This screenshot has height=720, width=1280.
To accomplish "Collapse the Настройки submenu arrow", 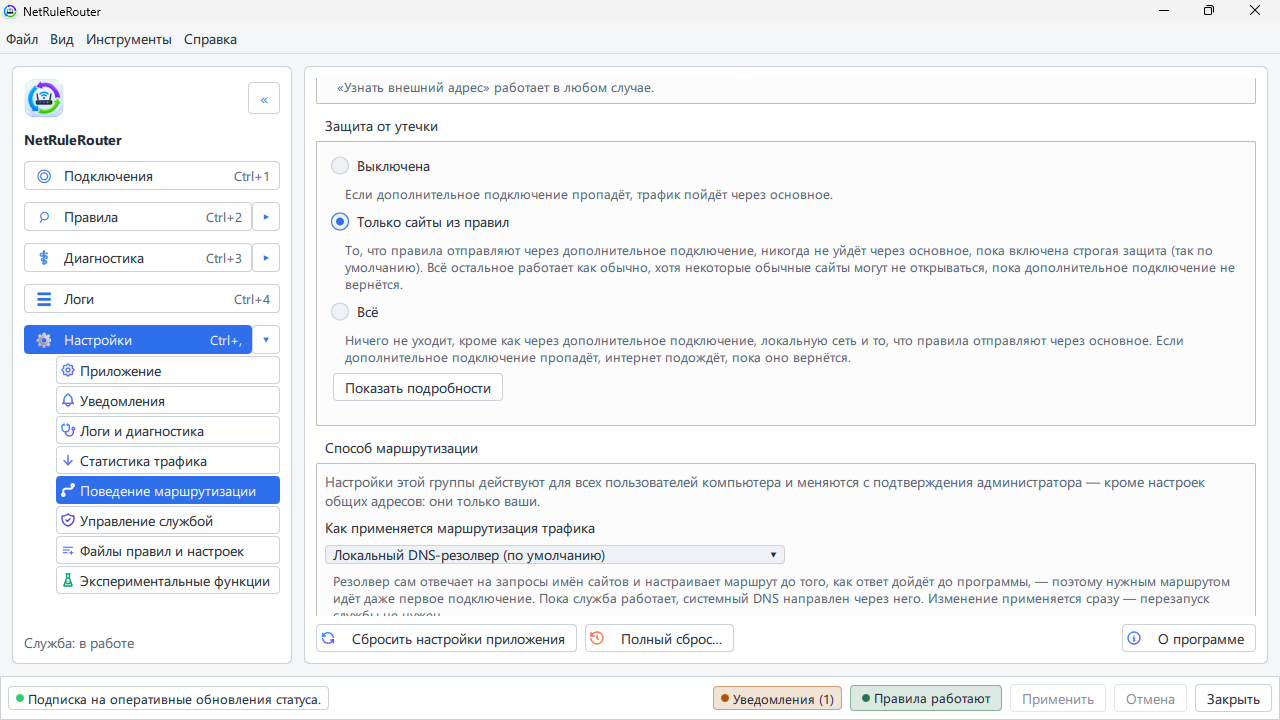I will (x=266, y=340).
